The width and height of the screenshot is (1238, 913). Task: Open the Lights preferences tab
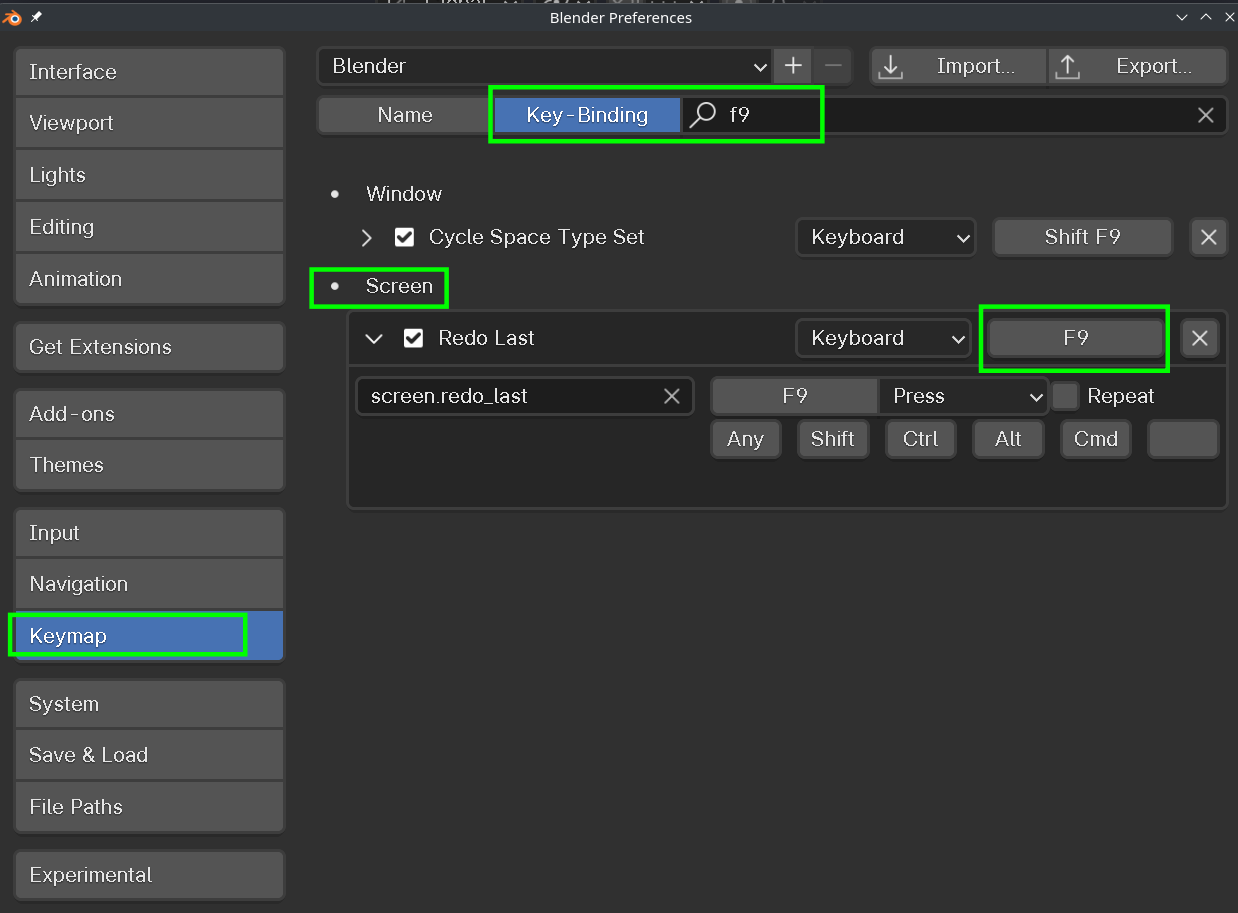click(149, 175)
